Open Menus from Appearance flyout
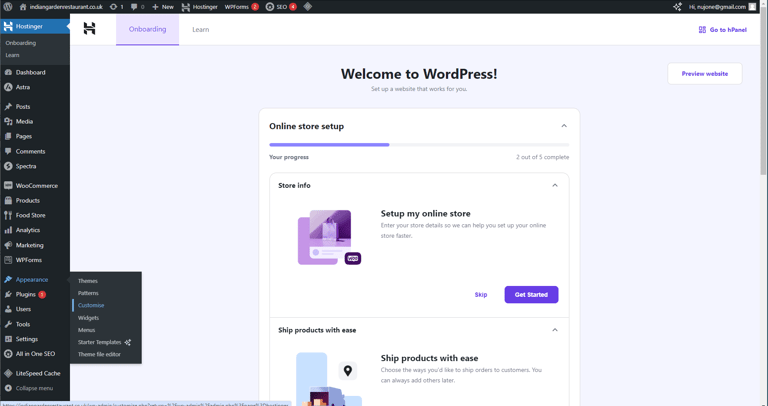Image resolution: width=768 pixels, height=406 pixels. (x=86, y=330)
